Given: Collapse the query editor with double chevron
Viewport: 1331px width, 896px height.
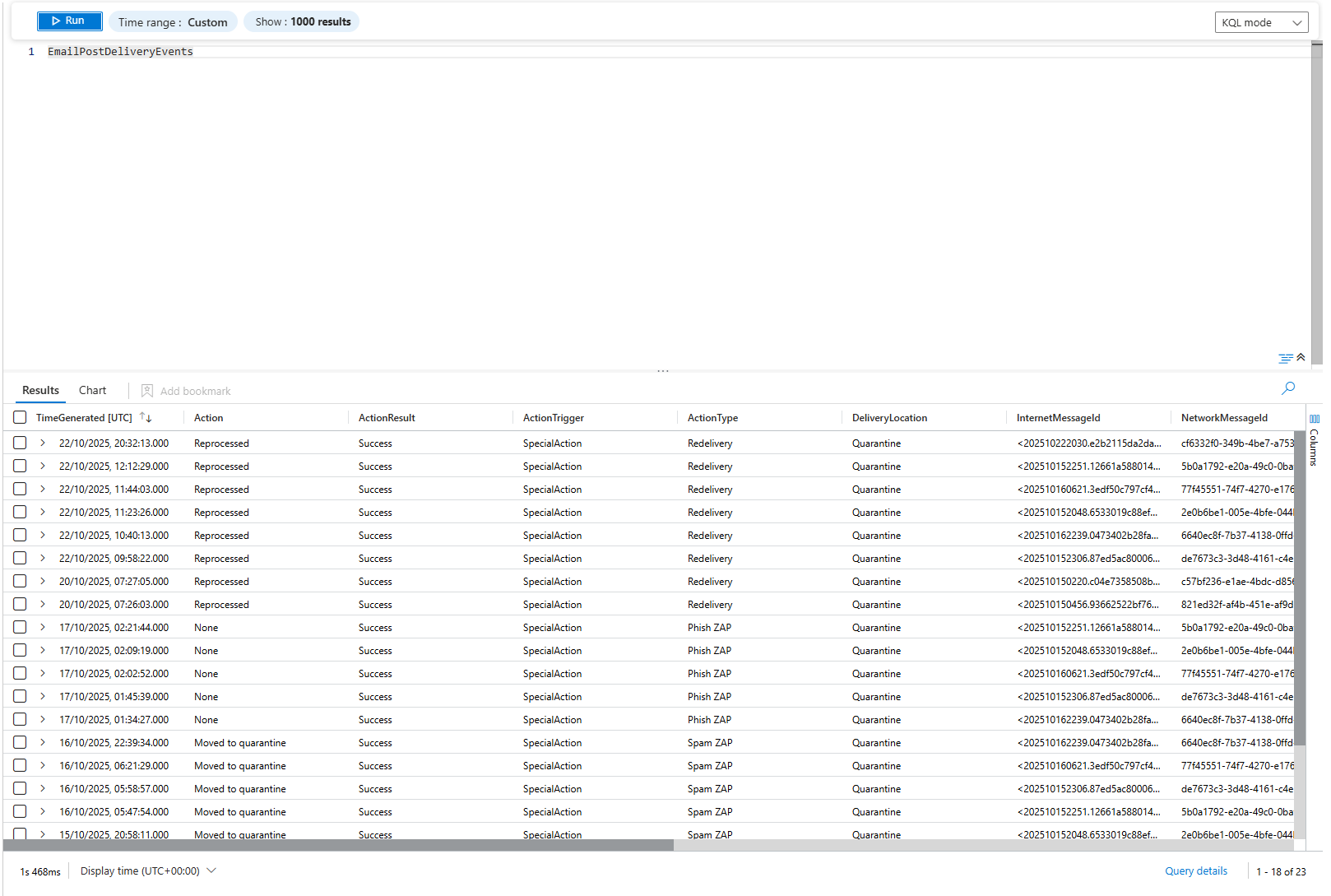Looking at the screenshot, I should click(x=1301, y=357).
